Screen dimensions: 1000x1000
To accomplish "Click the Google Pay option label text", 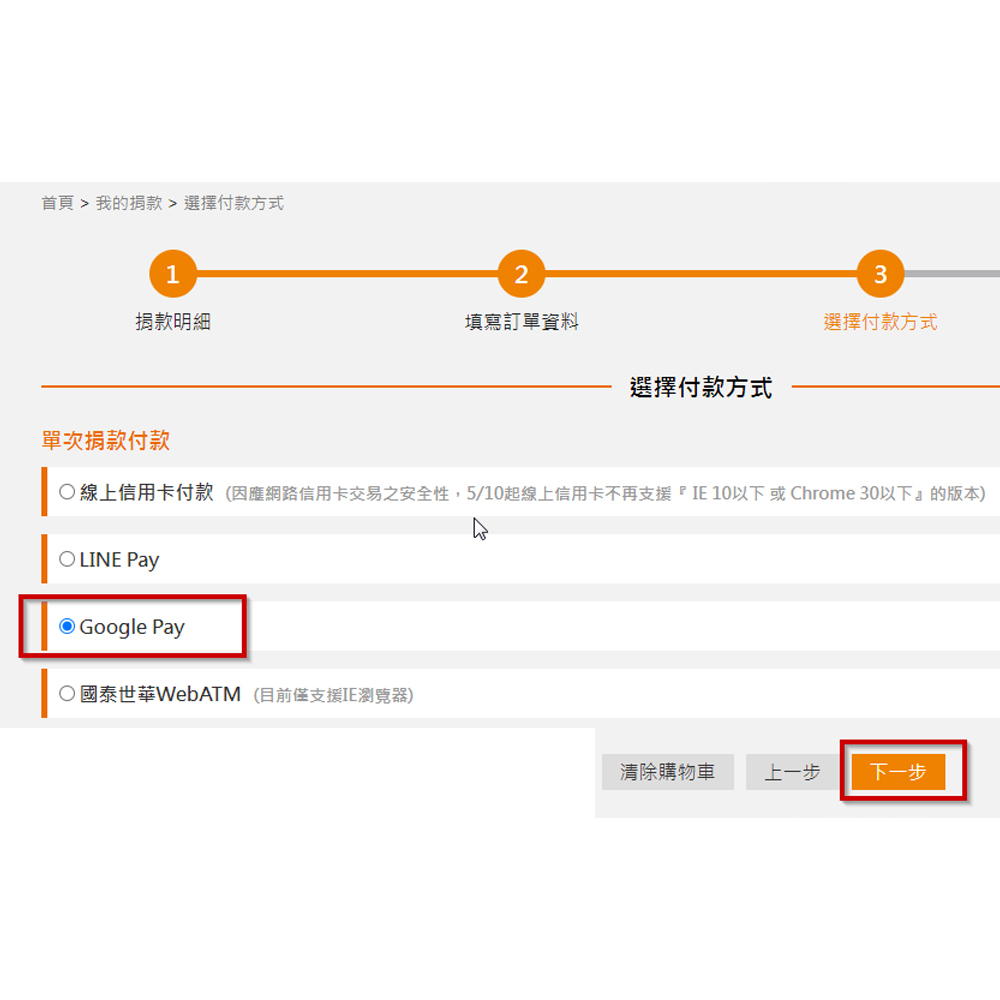I will coord(132,627).
